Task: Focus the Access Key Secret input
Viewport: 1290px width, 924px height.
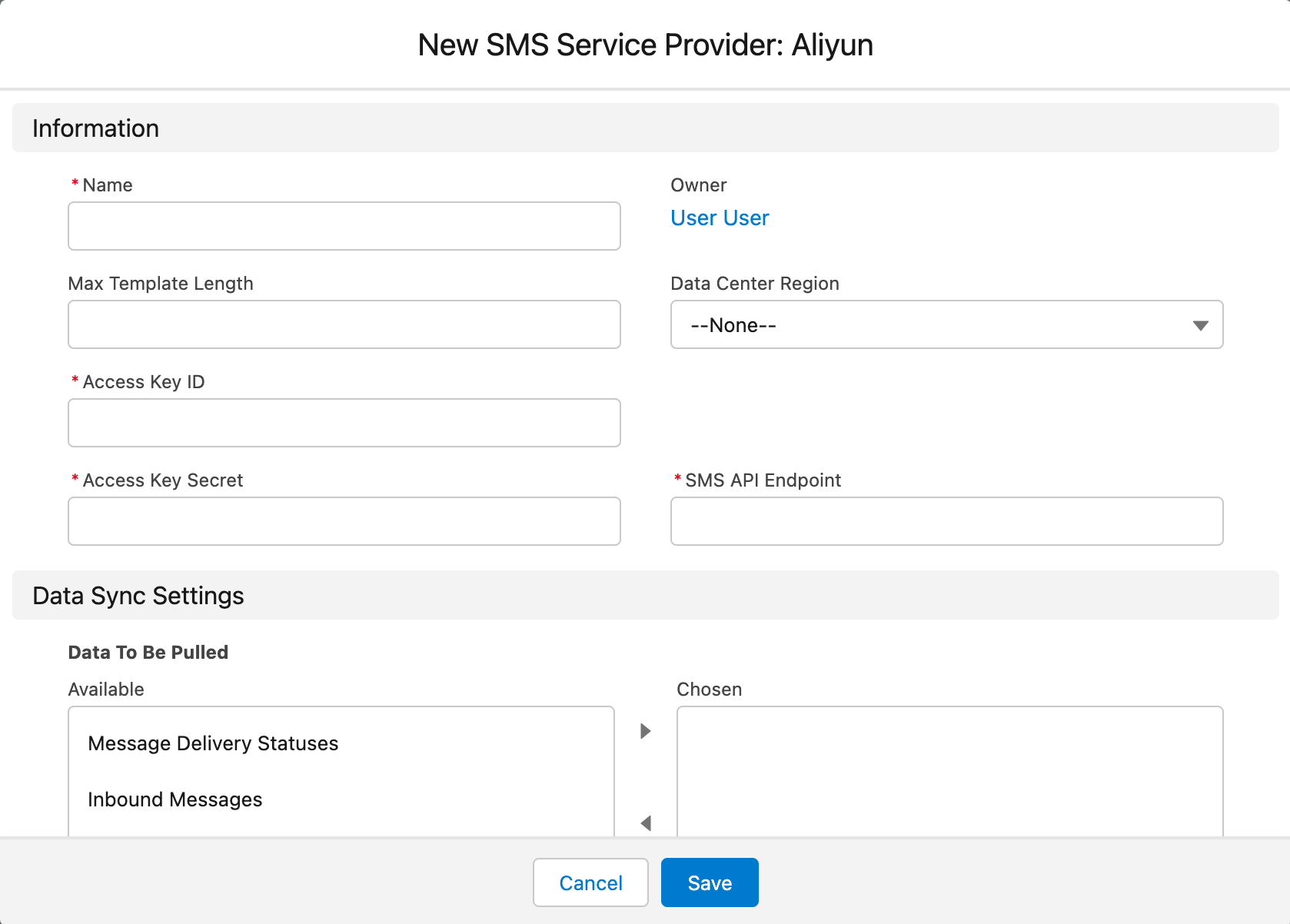Action: click(344, 521)
